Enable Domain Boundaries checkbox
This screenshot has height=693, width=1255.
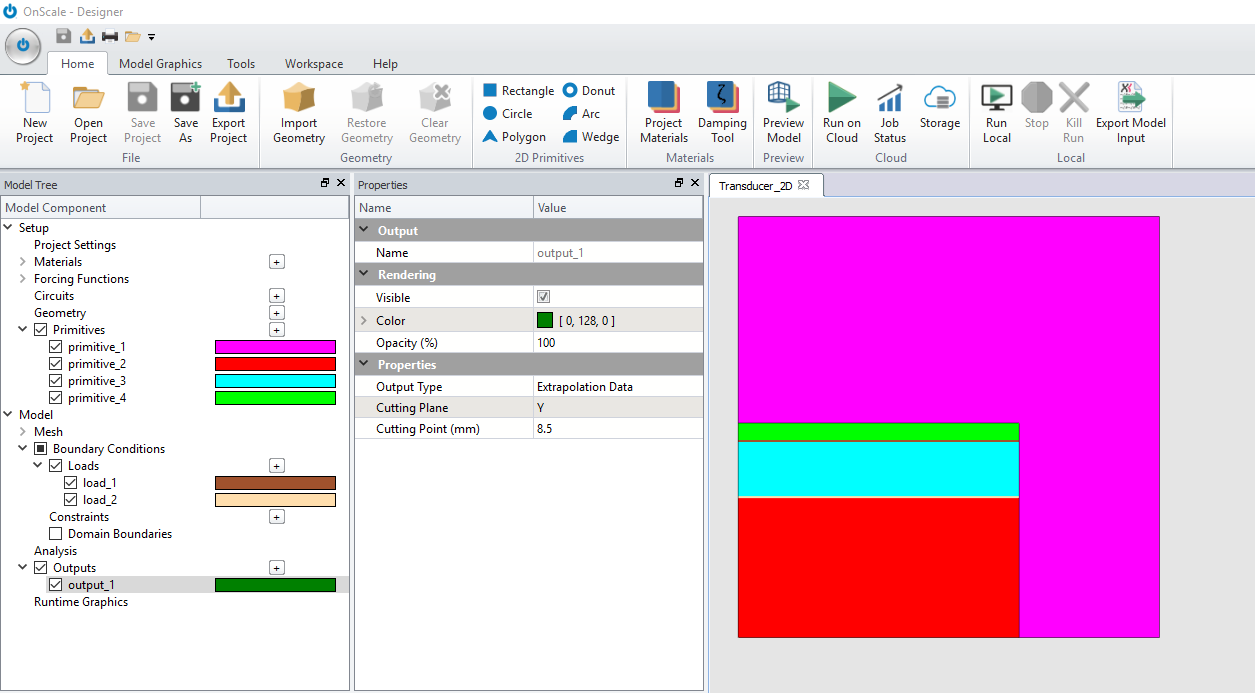tap(56, 534)
